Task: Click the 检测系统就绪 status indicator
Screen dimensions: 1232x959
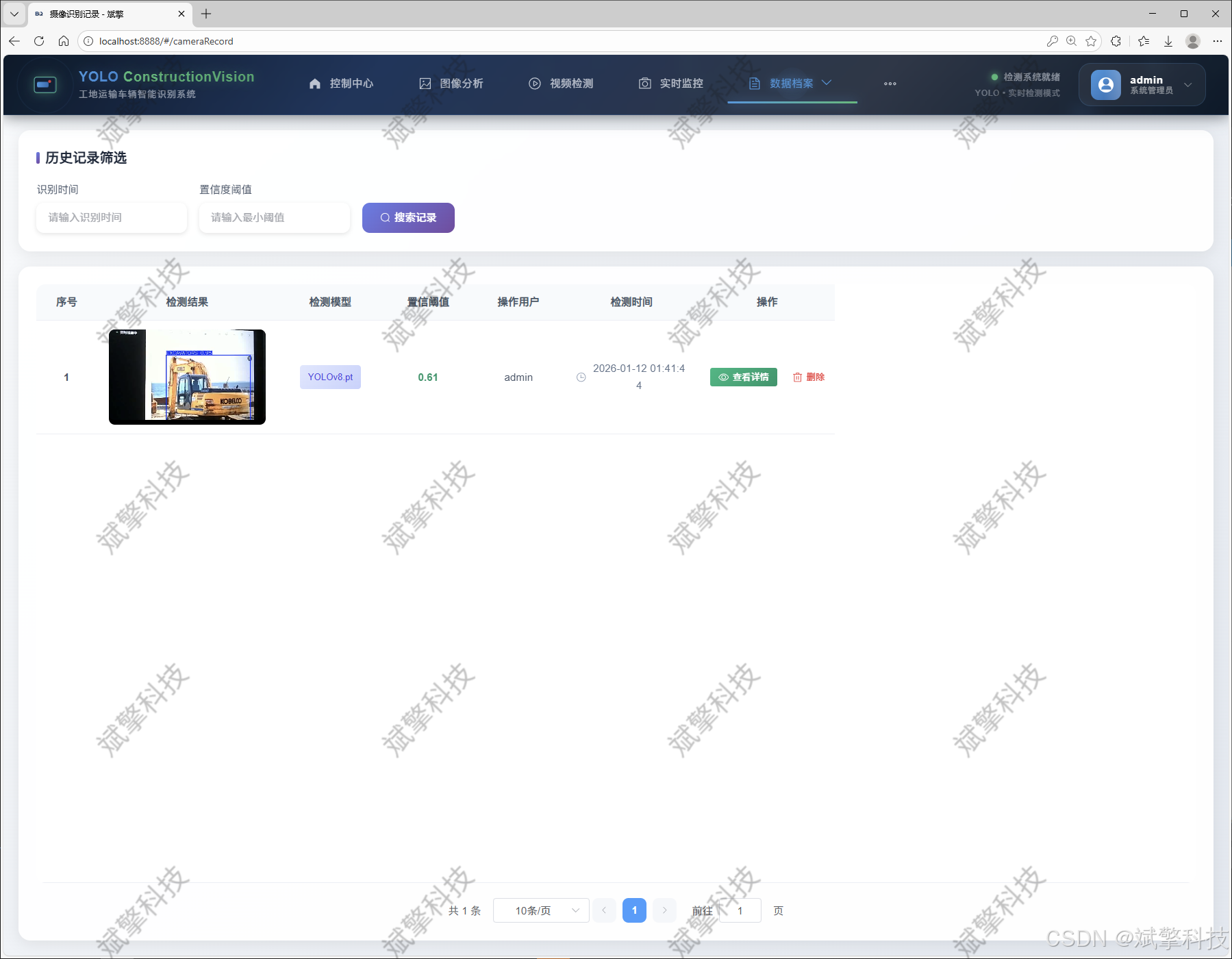Action: tap(1025, 77)
